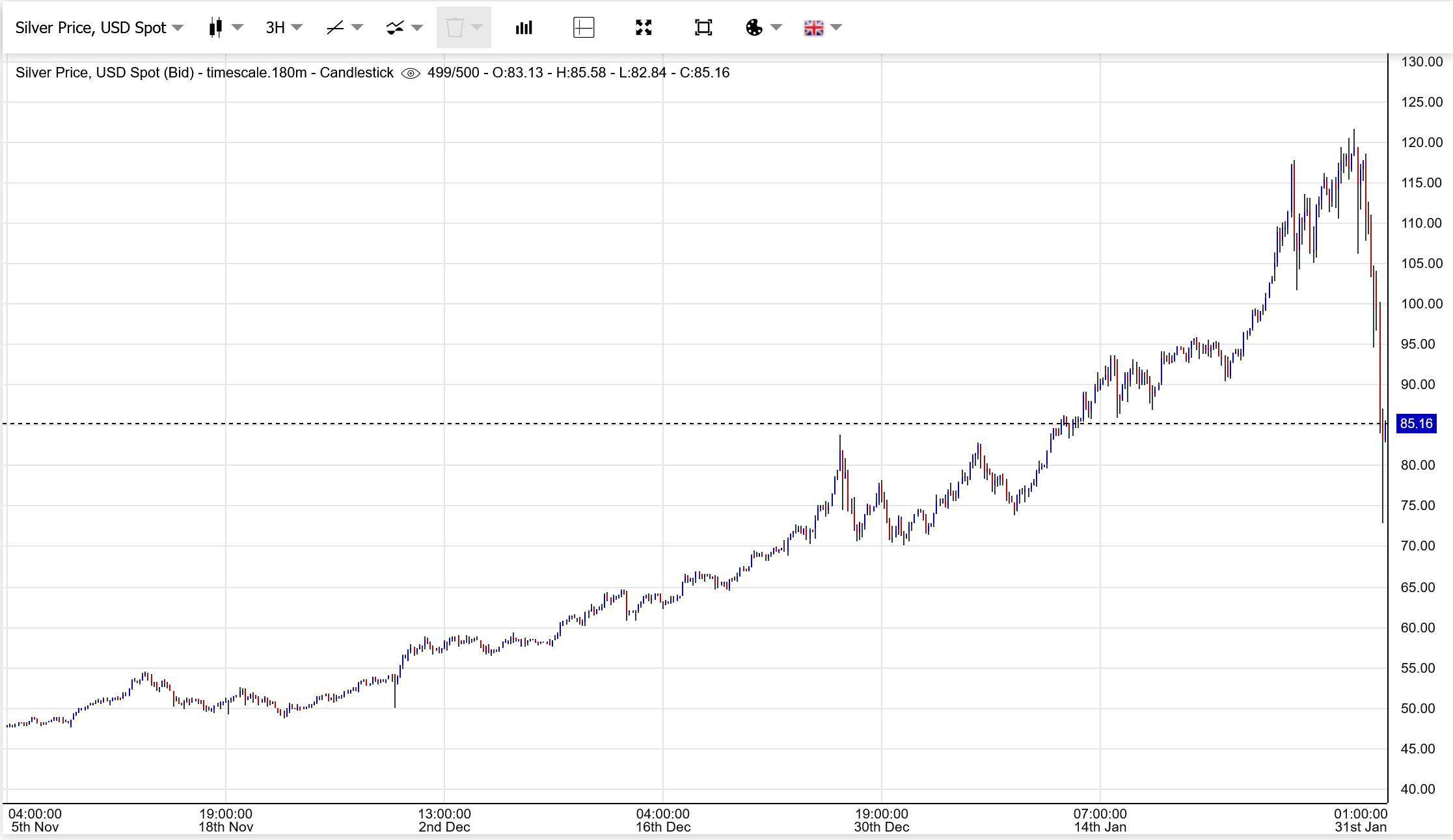Click the candlestick chart type icon
The width and height of the screenshot is (1453, 840).
tap(215, 28)
